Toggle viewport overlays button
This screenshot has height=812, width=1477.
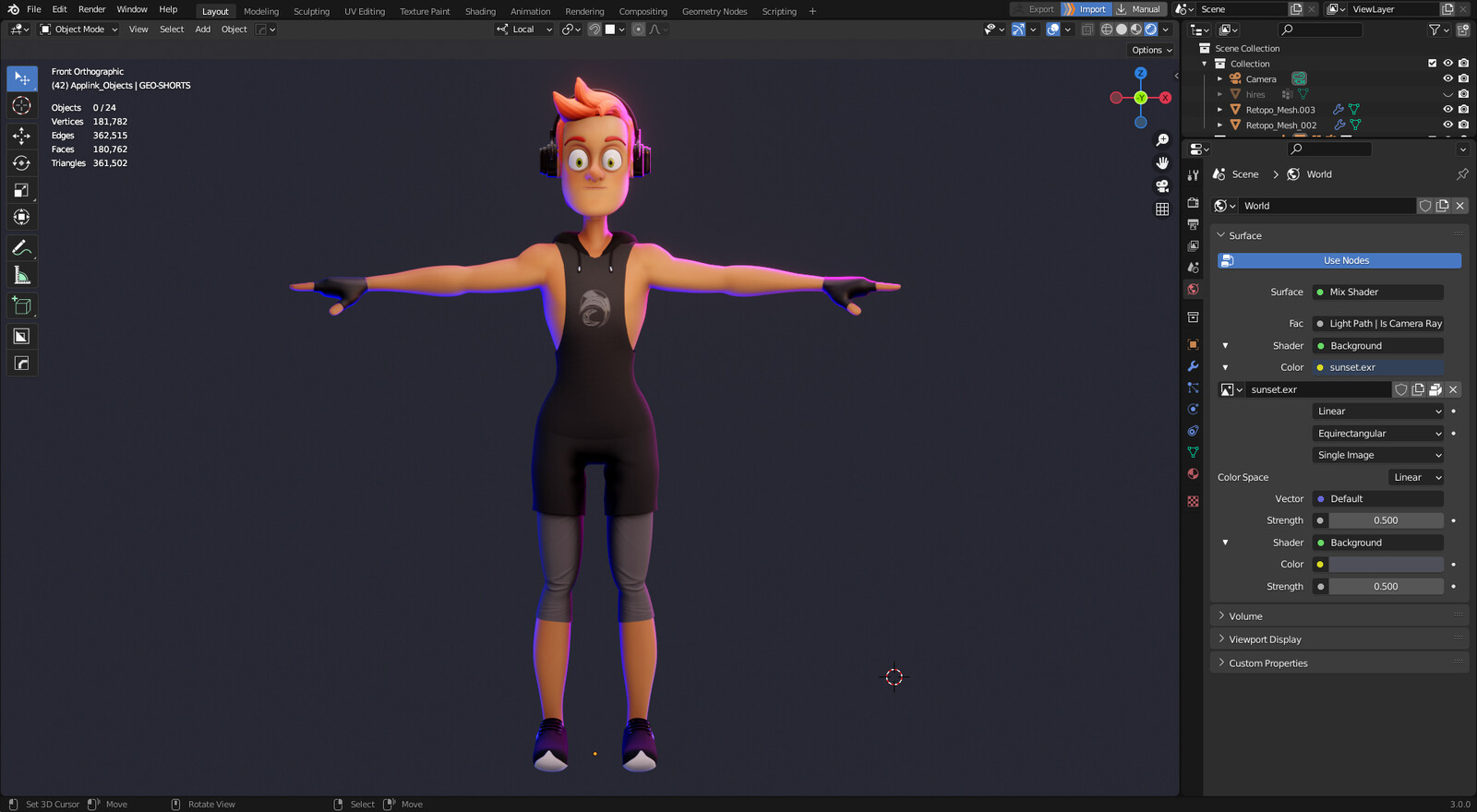pos(1053,30)
